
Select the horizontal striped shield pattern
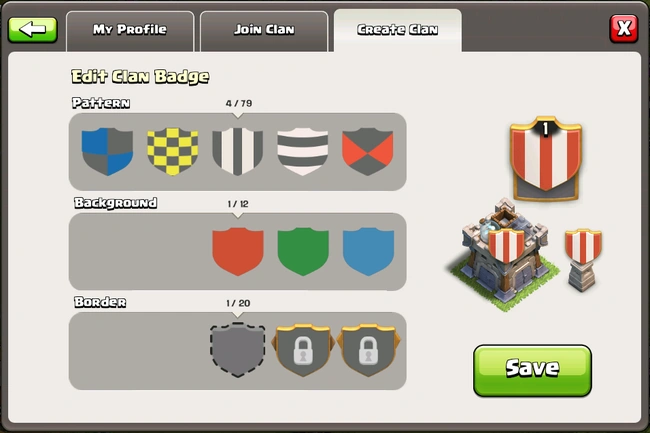303,151
